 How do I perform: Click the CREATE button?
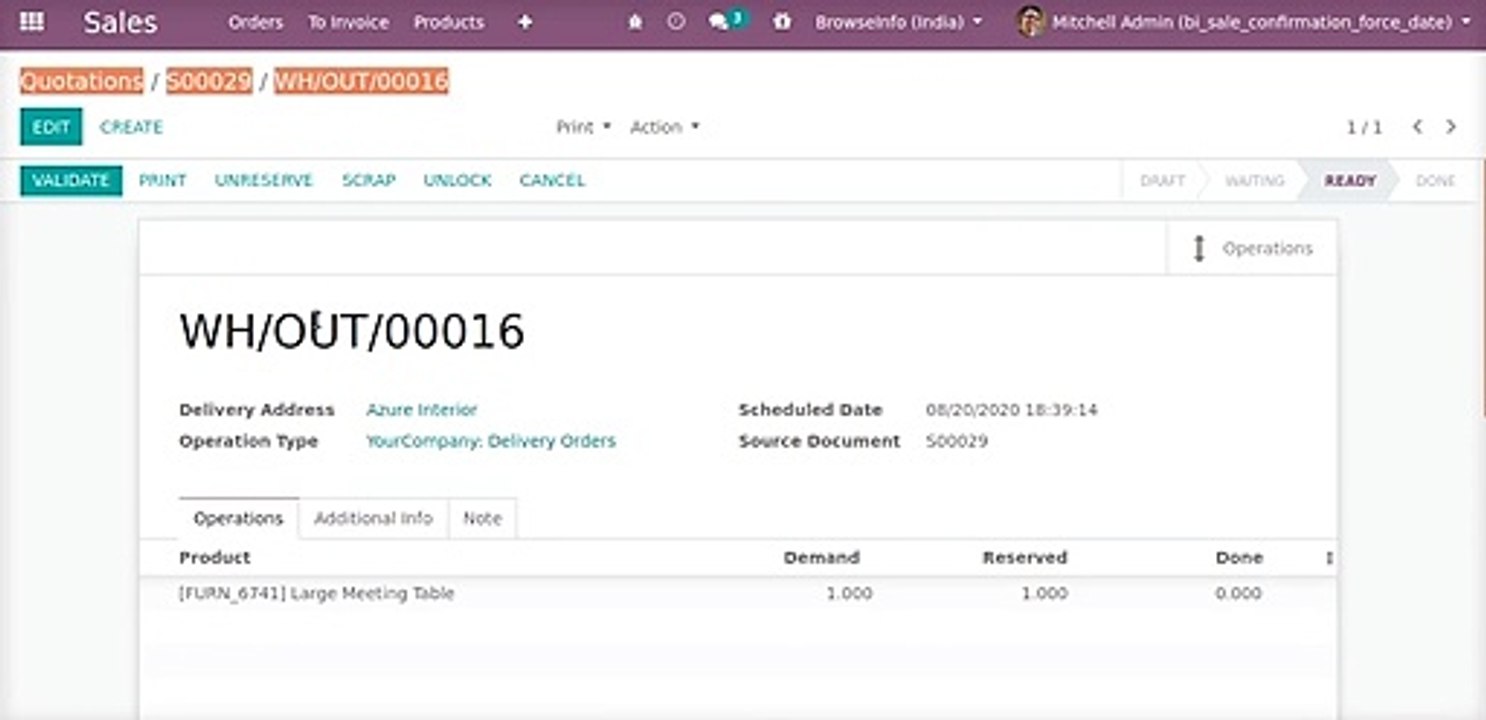(x=131, y=127)
